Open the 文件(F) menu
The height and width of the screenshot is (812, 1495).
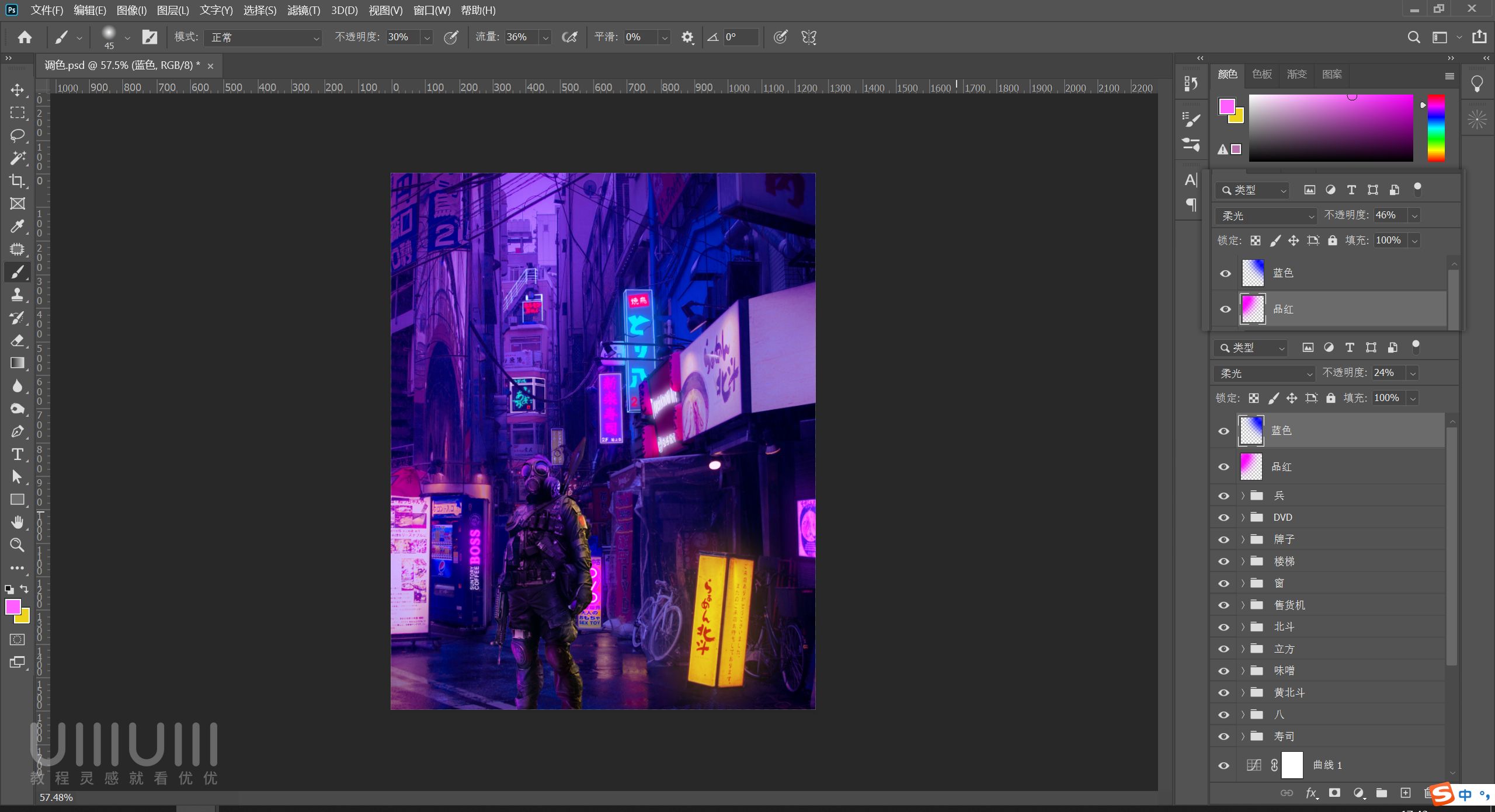tap(47, 11)
